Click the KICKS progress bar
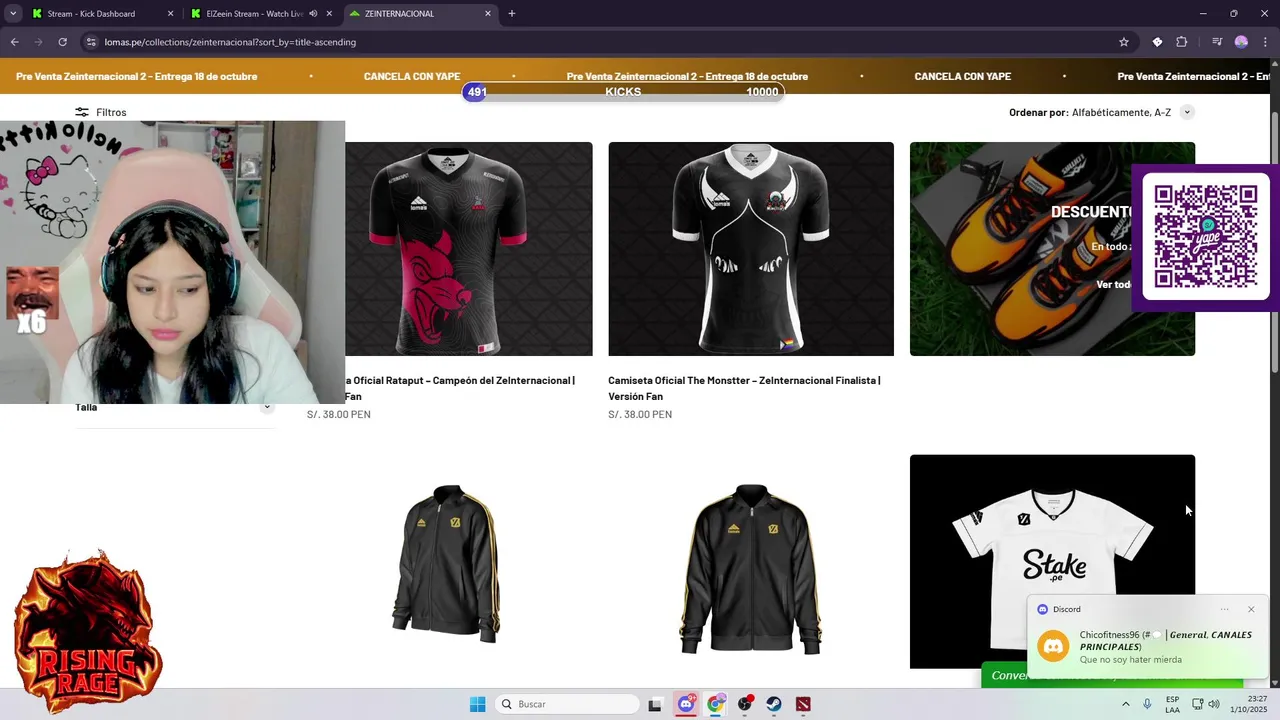This screenshot has height=720, width=1280. [623, 92]
